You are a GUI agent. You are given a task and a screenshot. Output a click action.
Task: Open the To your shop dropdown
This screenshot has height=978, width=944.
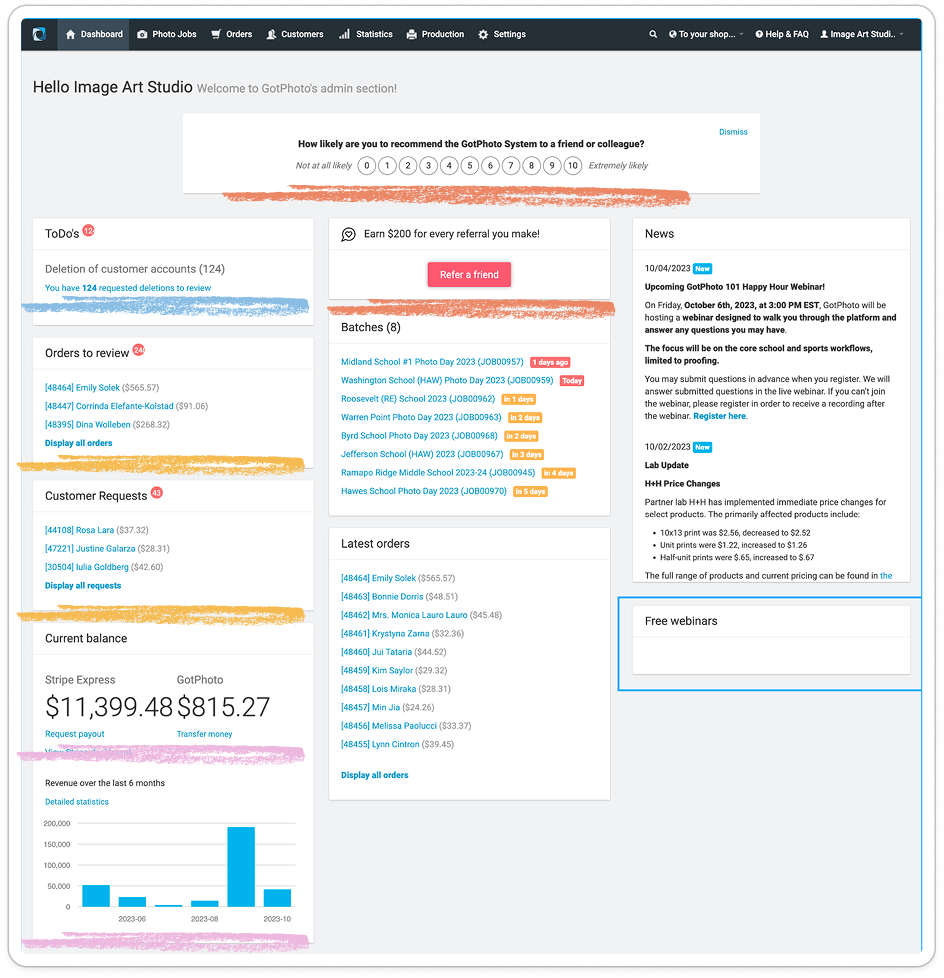pos(706,34)
